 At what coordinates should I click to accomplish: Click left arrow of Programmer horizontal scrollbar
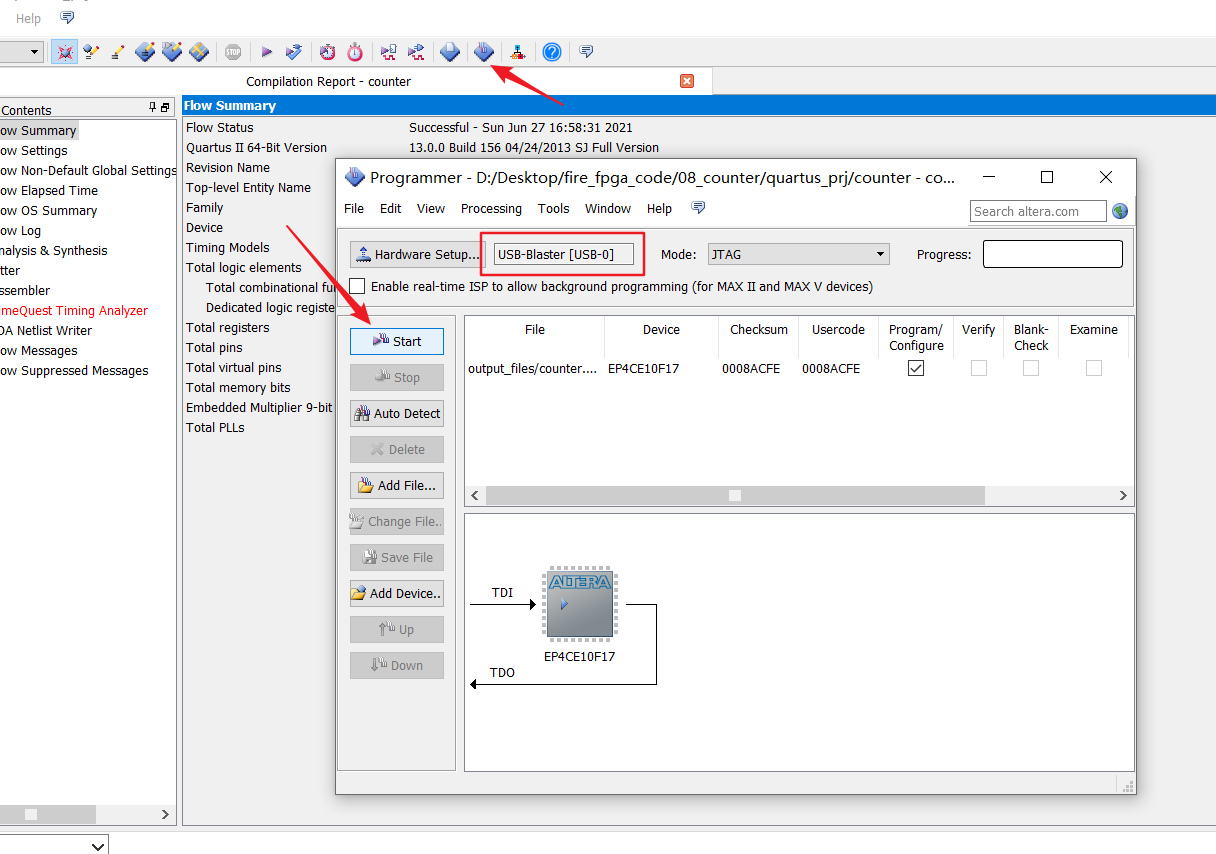pyautogui.click(x=475, y=495)
